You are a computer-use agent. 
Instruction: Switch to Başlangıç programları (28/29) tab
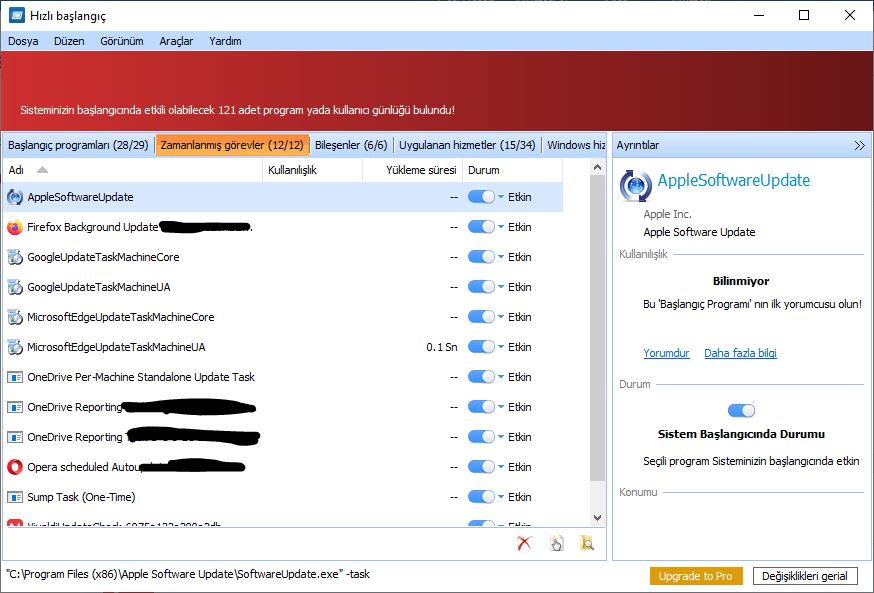(78, 145)
